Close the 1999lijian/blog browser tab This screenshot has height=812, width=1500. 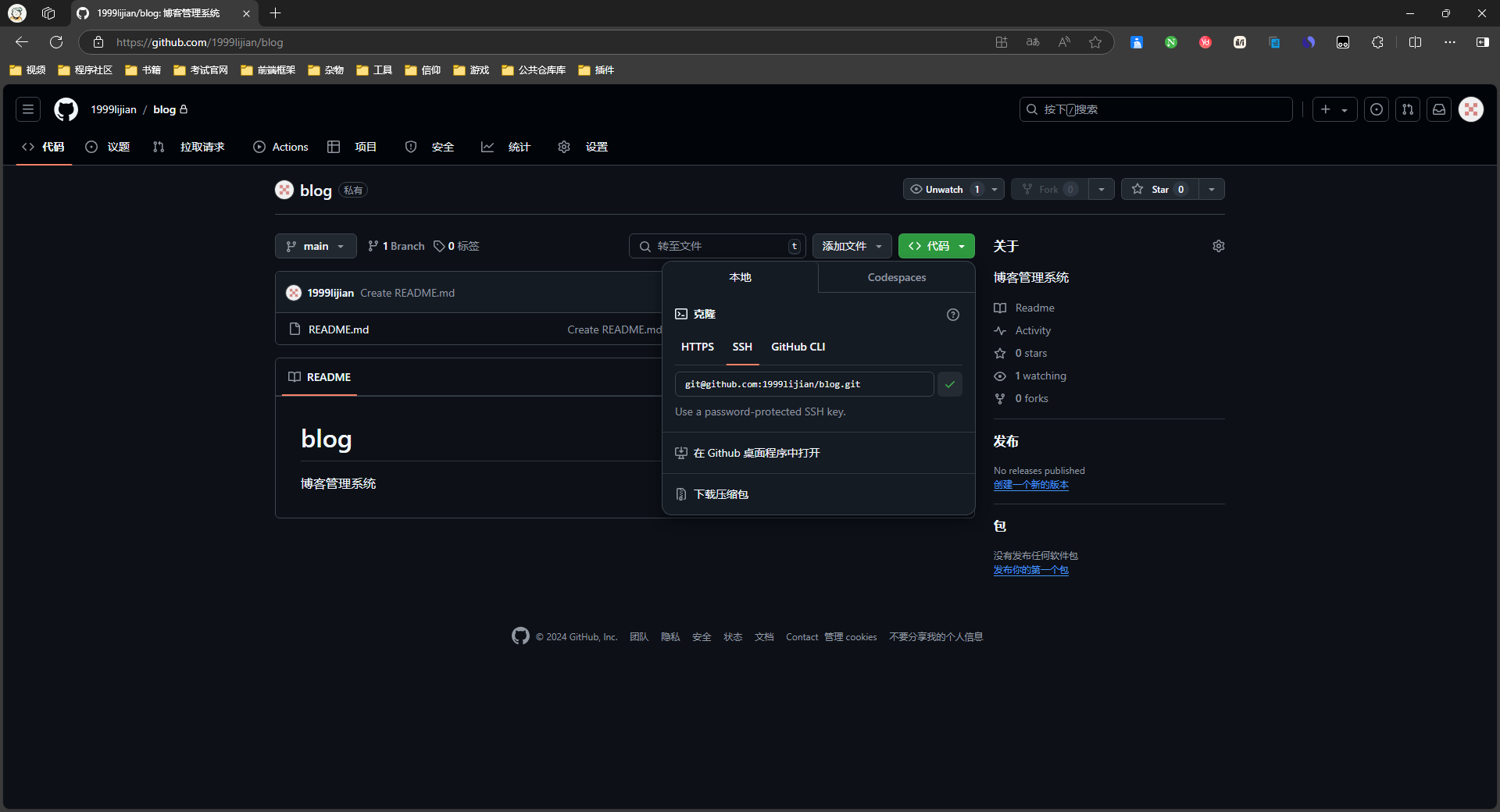click(246, 13)
